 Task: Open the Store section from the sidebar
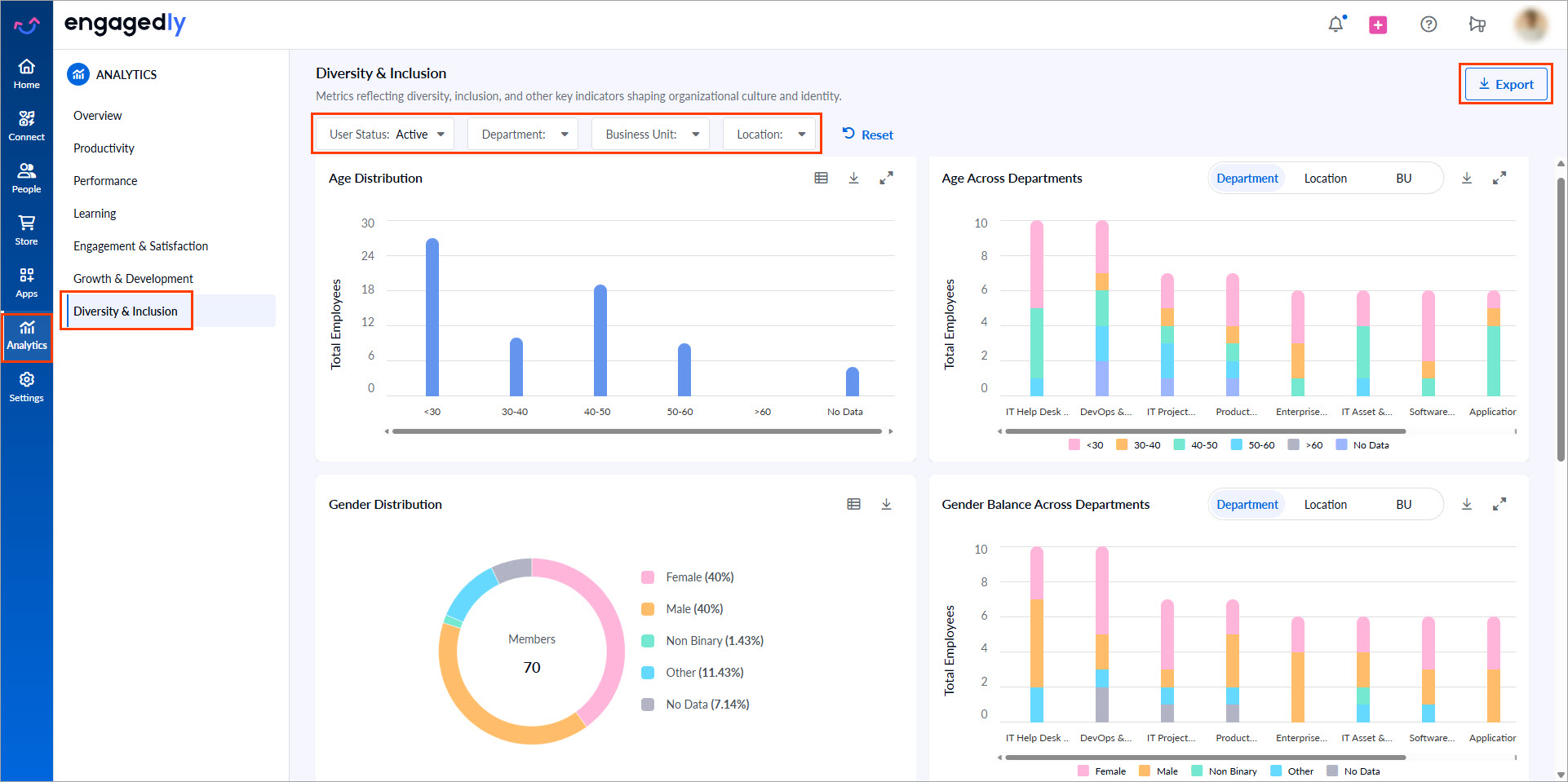tap(27, 229)
